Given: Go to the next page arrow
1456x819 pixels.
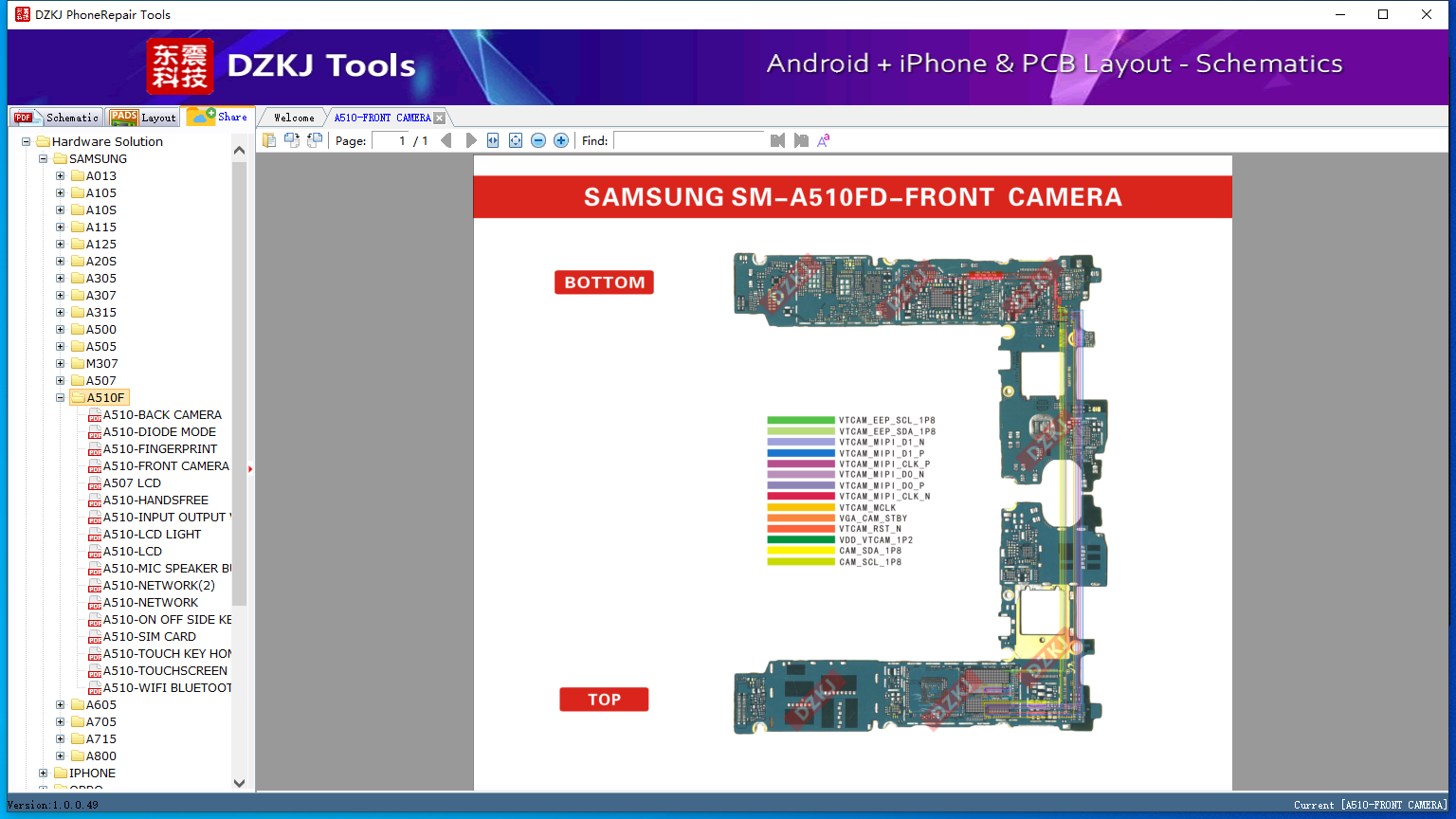Looking at the screenshot, I should tap(471, 140).
